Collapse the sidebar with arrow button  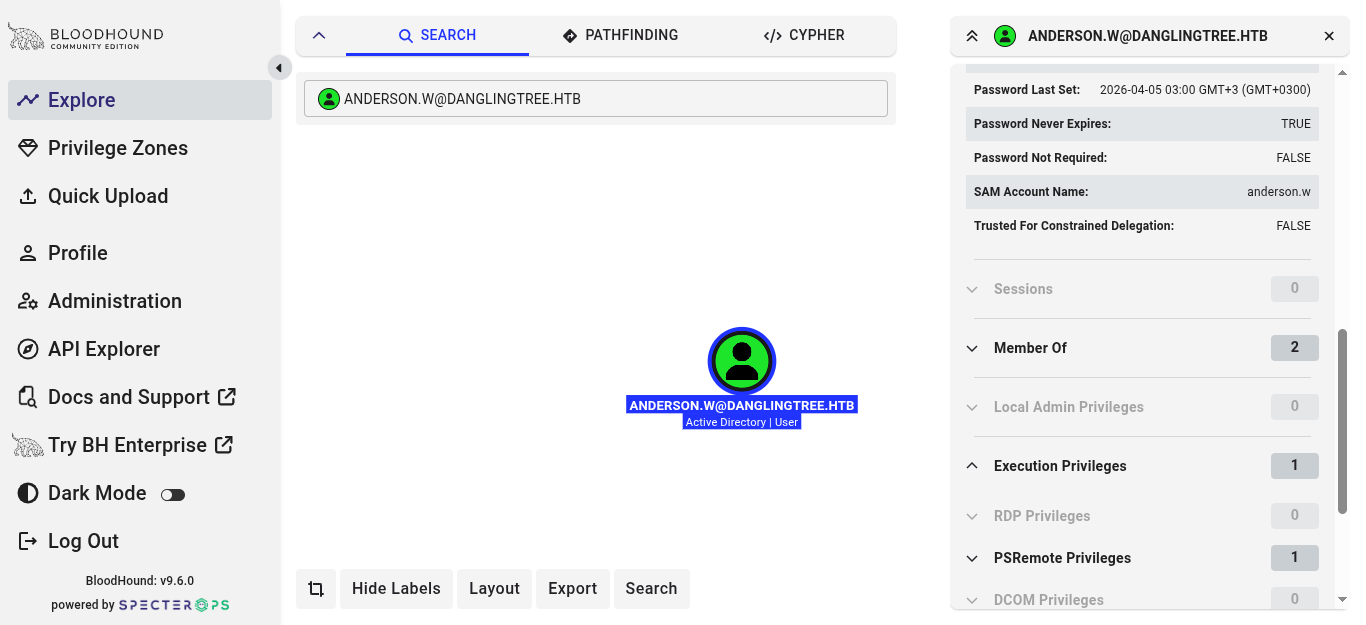(279, 68)
